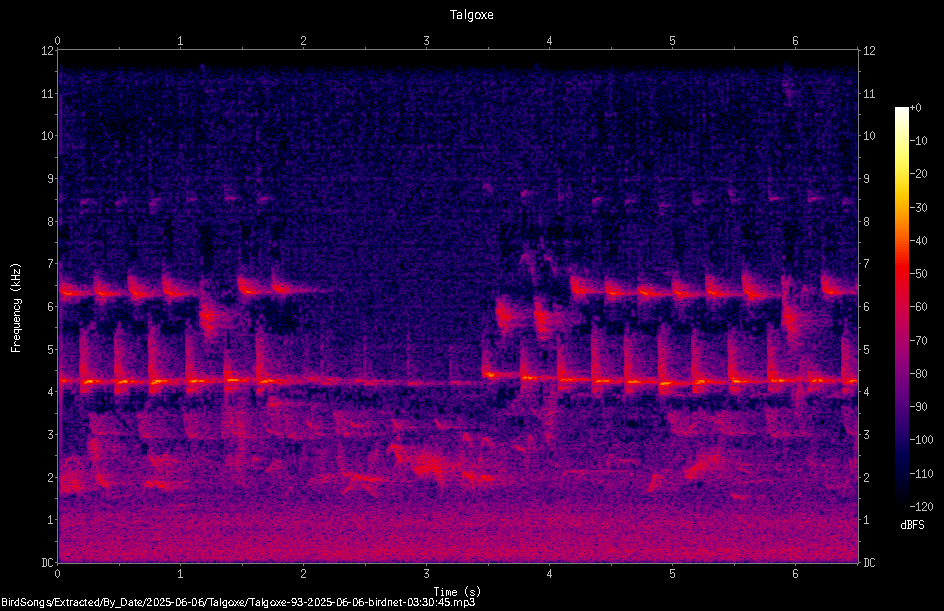Screen dimensions: 944x611
Task: Click the Time (s) axis label
Action: (x=457, y=592)
